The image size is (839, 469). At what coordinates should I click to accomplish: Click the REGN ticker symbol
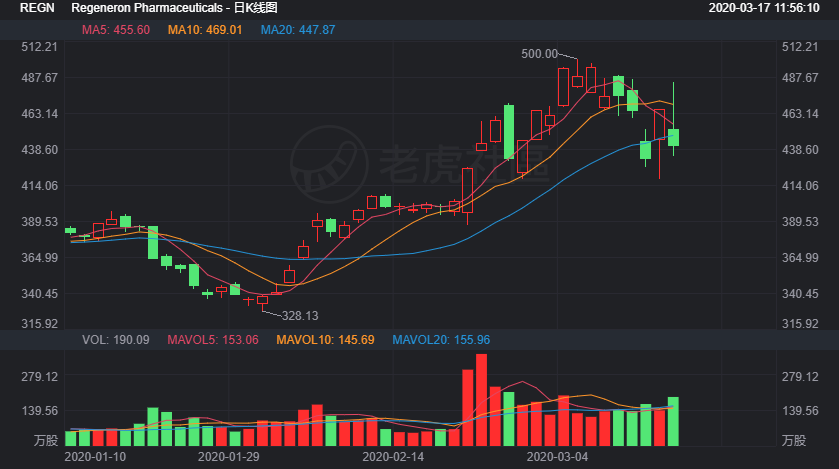point(37,8)
